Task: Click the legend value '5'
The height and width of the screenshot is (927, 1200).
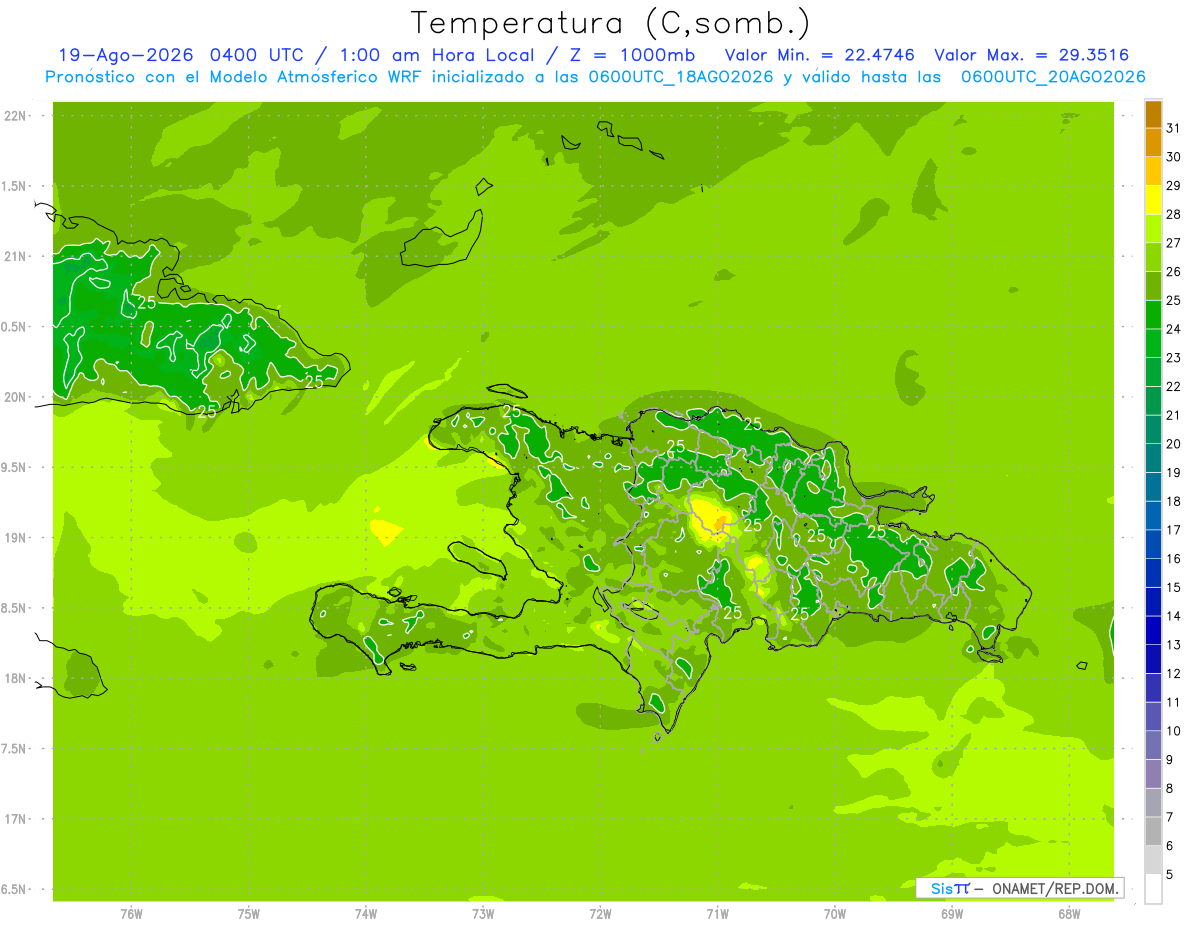Action: pyautogui.click(x=1170, y=875)
